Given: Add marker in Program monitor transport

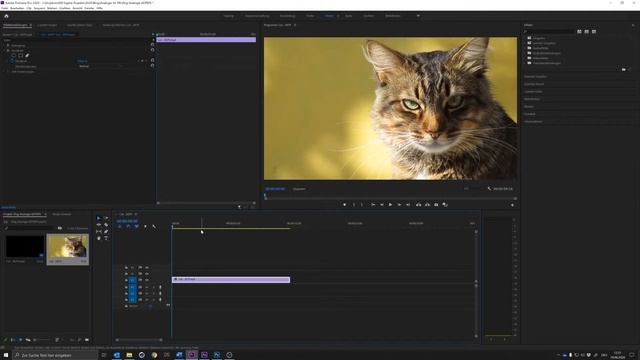Looking at the screenshot, I should pos(344,204).
